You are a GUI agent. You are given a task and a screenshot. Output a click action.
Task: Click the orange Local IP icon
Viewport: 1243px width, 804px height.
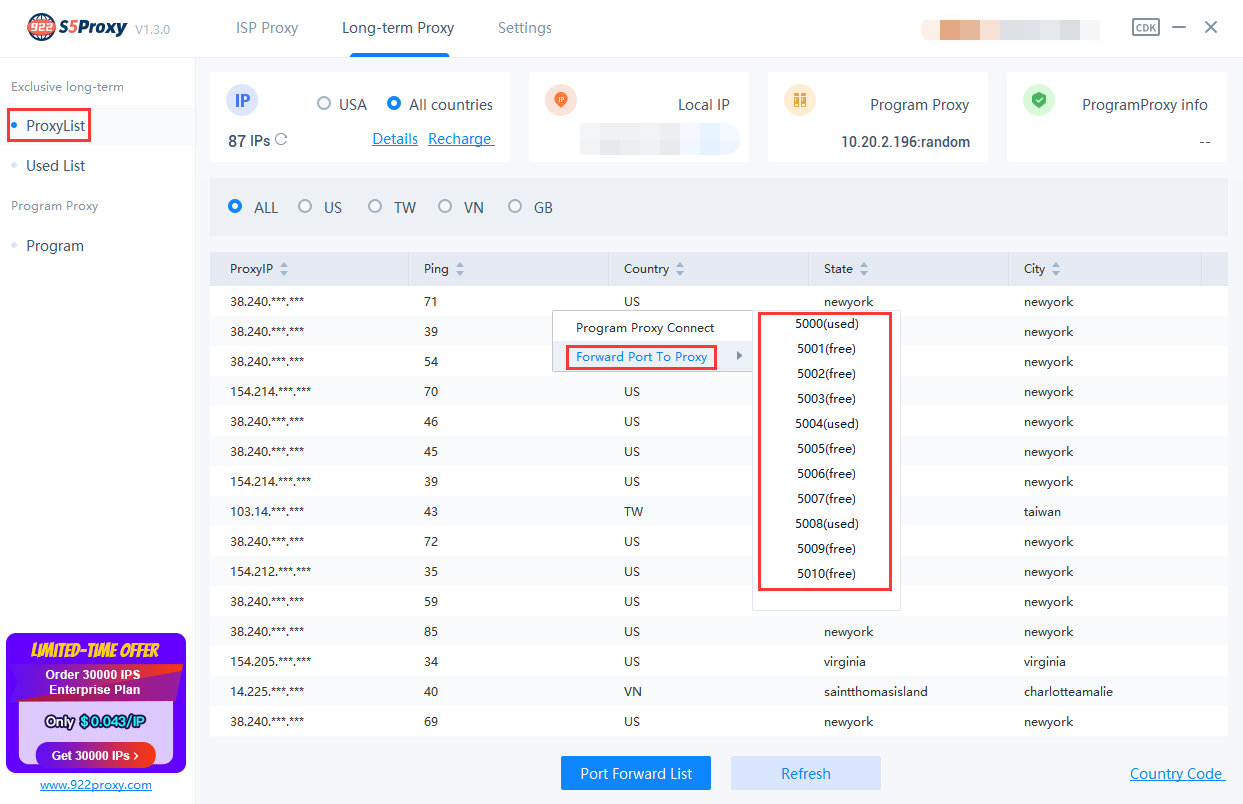(561, 100)
